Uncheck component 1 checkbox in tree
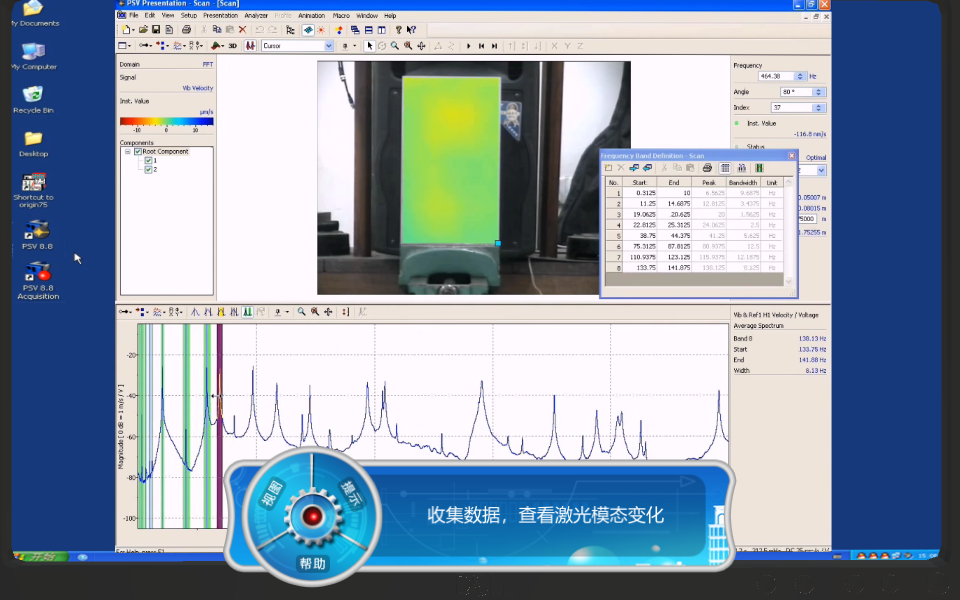 148,160
